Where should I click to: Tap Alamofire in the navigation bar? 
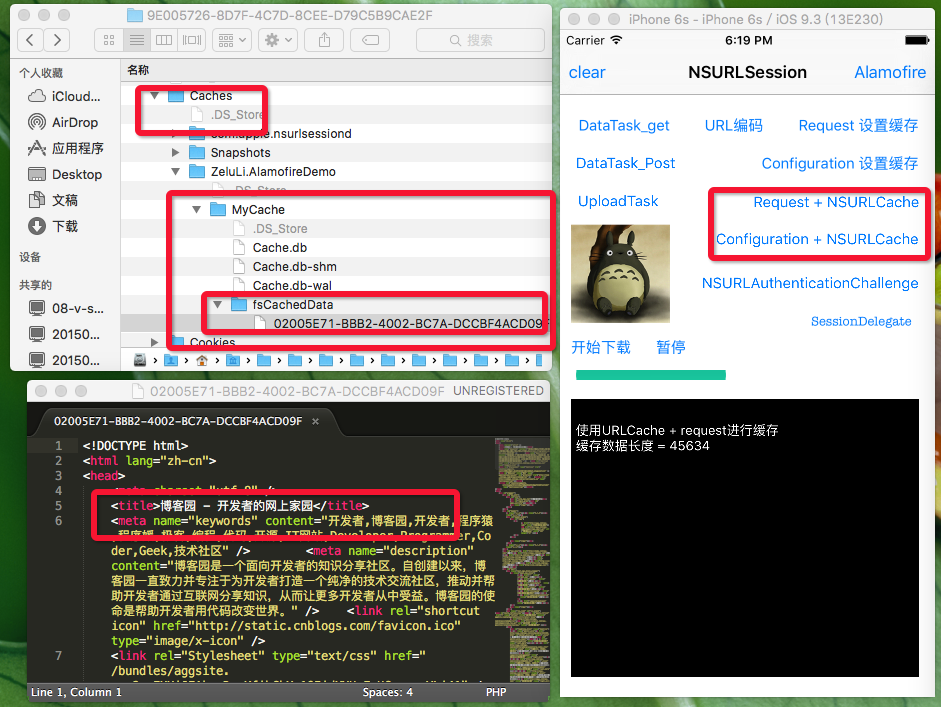[889, 72]
